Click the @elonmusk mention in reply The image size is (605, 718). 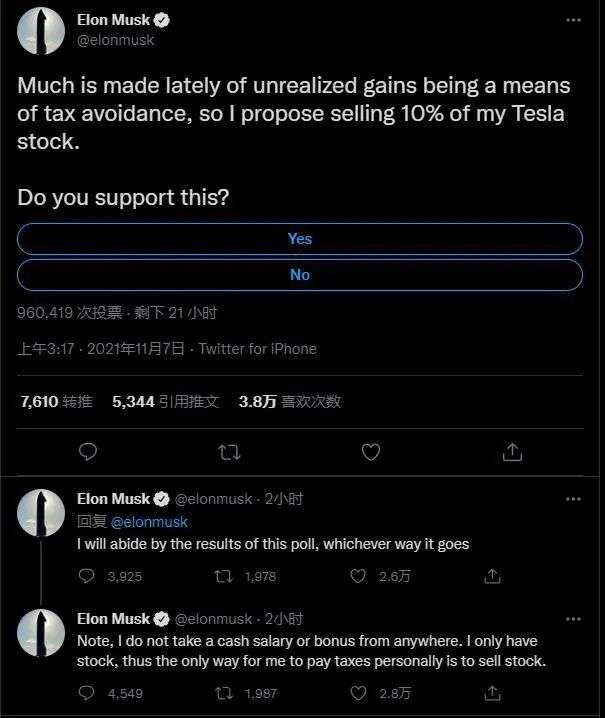pyautogui.click(x=149, y=521)
